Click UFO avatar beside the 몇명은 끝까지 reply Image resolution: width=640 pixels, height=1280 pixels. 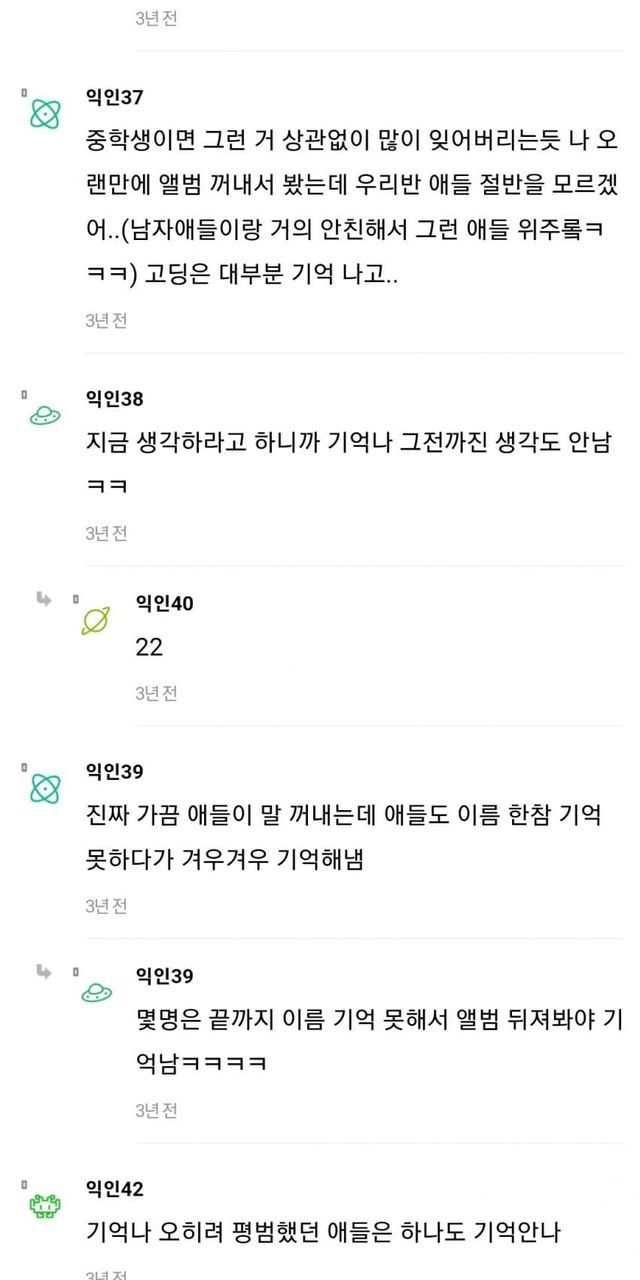[x=96, y=991]
